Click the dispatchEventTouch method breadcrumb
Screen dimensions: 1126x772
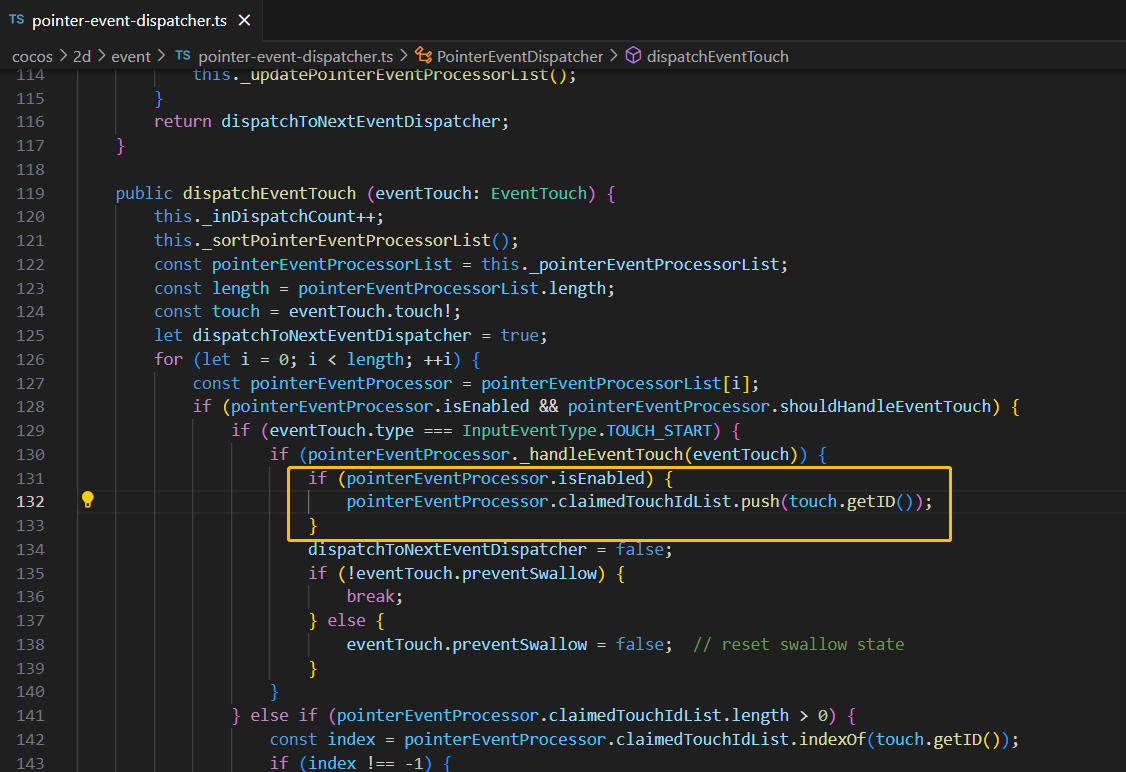click(x=717, y=56)
